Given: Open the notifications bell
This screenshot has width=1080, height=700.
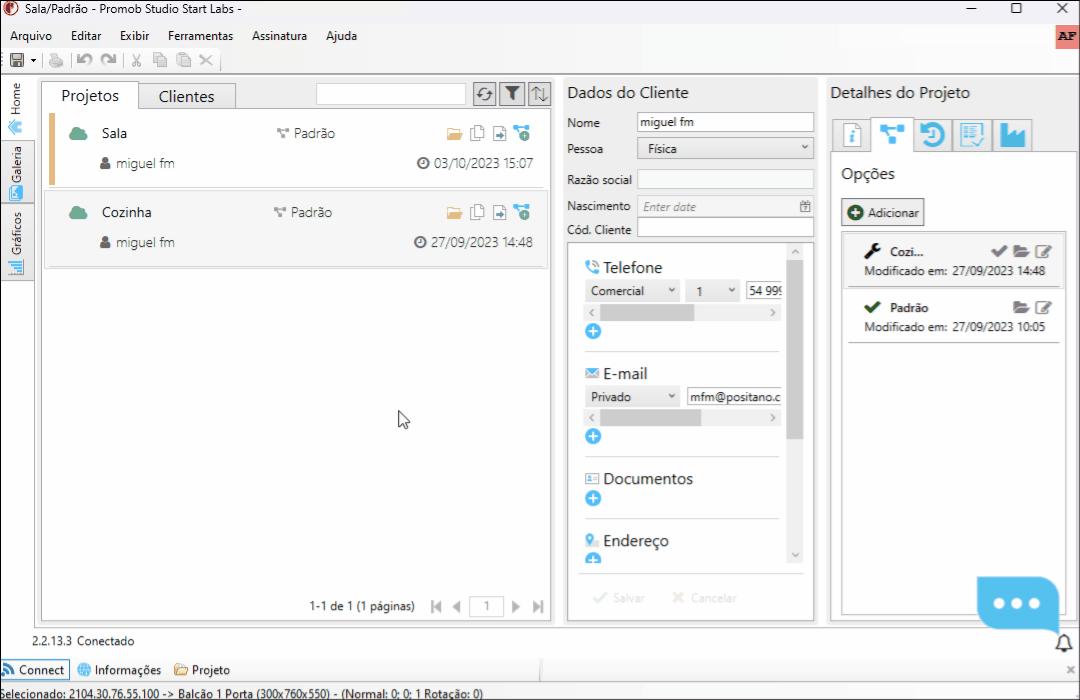Looking at the screenshot, I should click(1064, 644).
